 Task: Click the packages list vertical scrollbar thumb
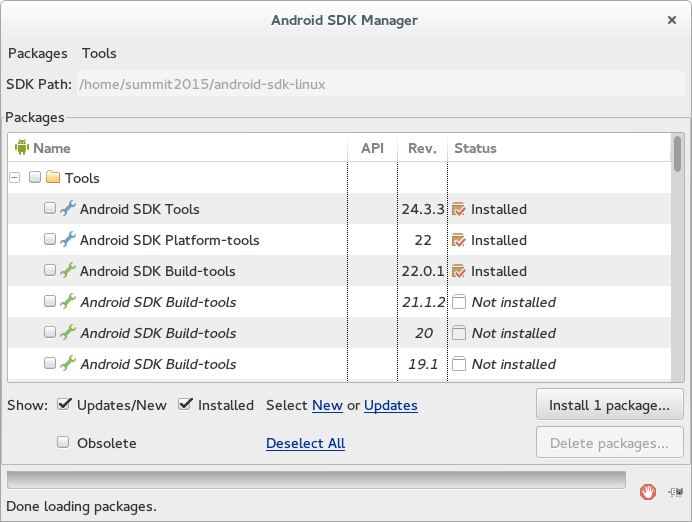pyautogui.click(x=677, y=154)
